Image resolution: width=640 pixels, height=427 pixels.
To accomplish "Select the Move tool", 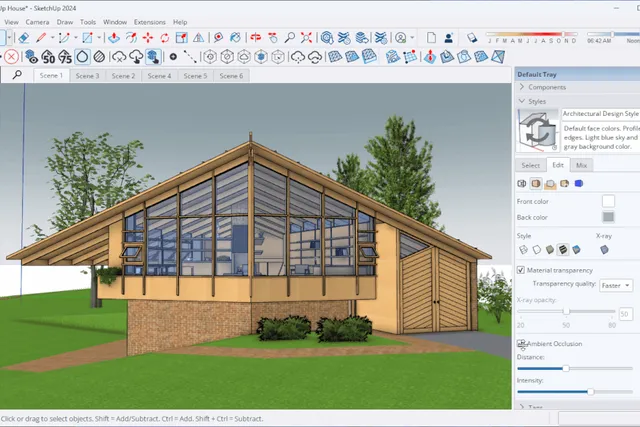I will coord(148,38).
